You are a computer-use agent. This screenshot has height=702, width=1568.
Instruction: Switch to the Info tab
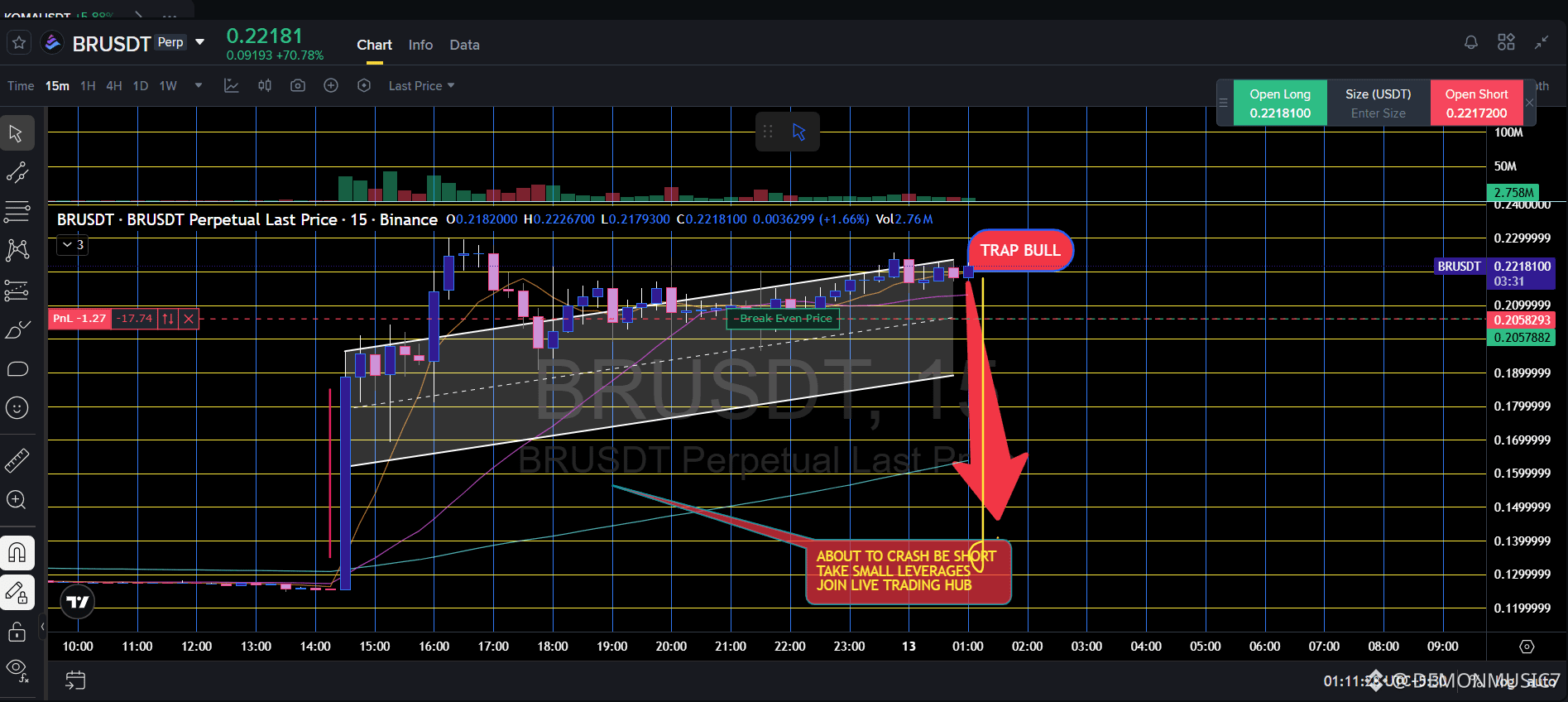[420, 45]
